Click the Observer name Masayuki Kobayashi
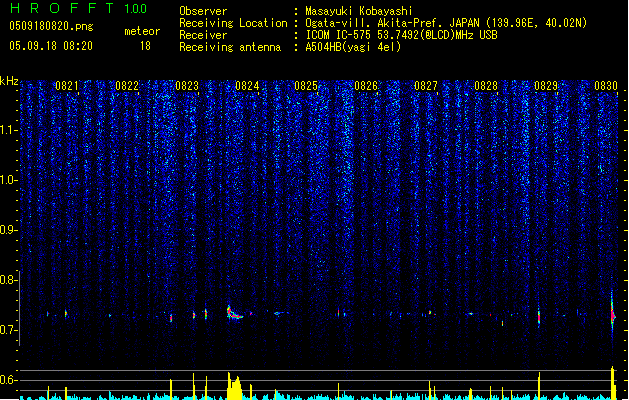This screenshot has height=400, width=629. 359,11
